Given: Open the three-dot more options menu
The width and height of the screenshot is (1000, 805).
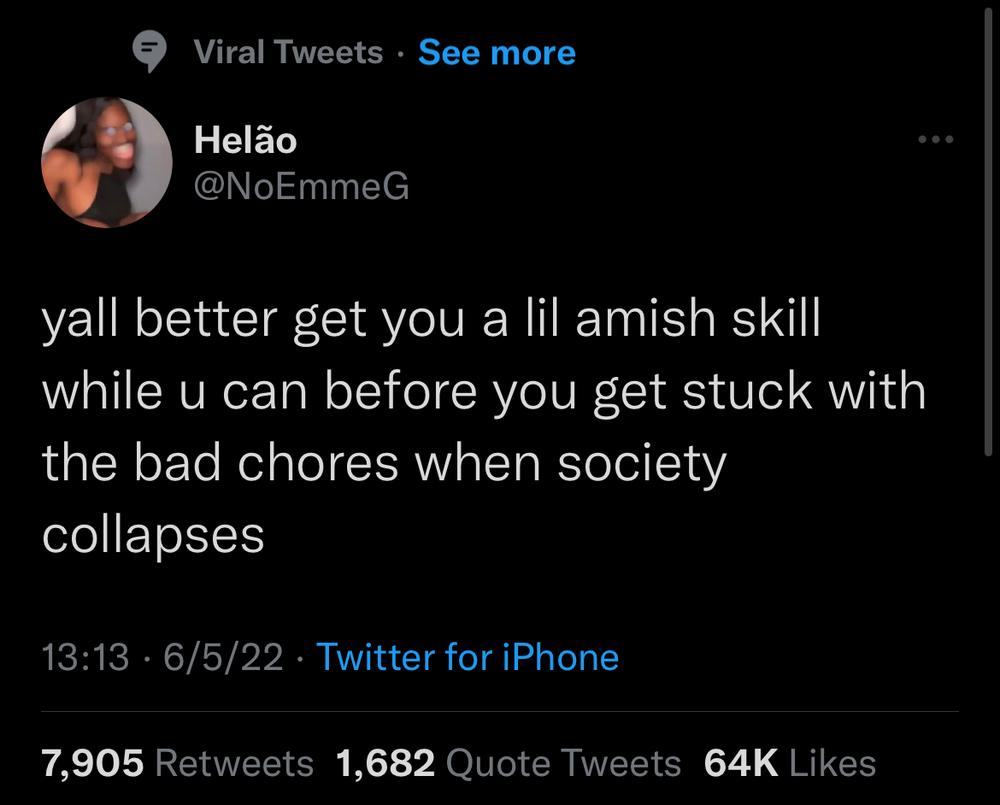Looking at the screenshot, I should click(x=936, y=139).
